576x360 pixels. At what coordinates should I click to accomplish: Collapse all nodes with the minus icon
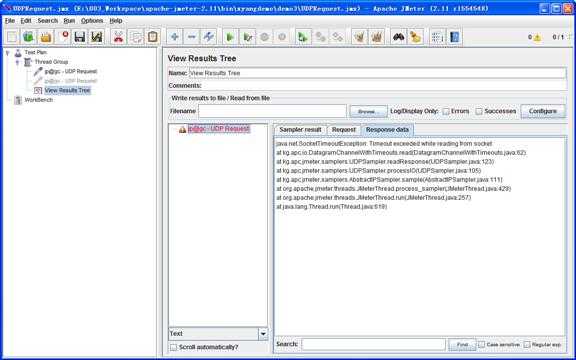click(x=191, y=37)
